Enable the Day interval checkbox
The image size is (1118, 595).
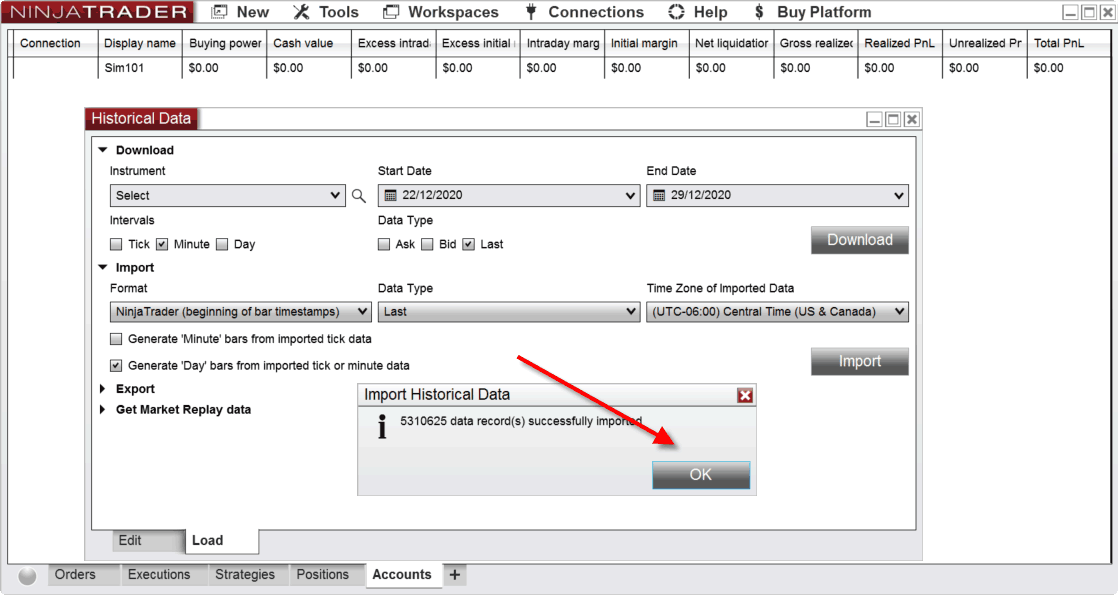click(222, 245)
